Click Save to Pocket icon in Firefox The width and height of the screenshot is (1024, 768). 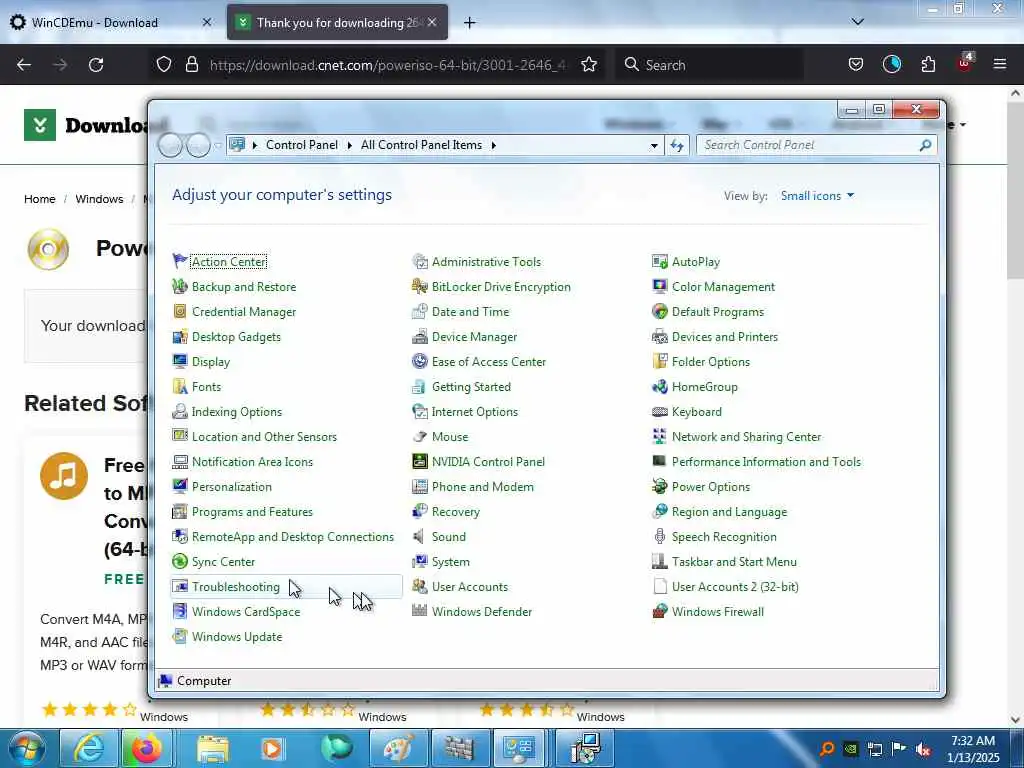pyautogui.click(x=856, y=65)
